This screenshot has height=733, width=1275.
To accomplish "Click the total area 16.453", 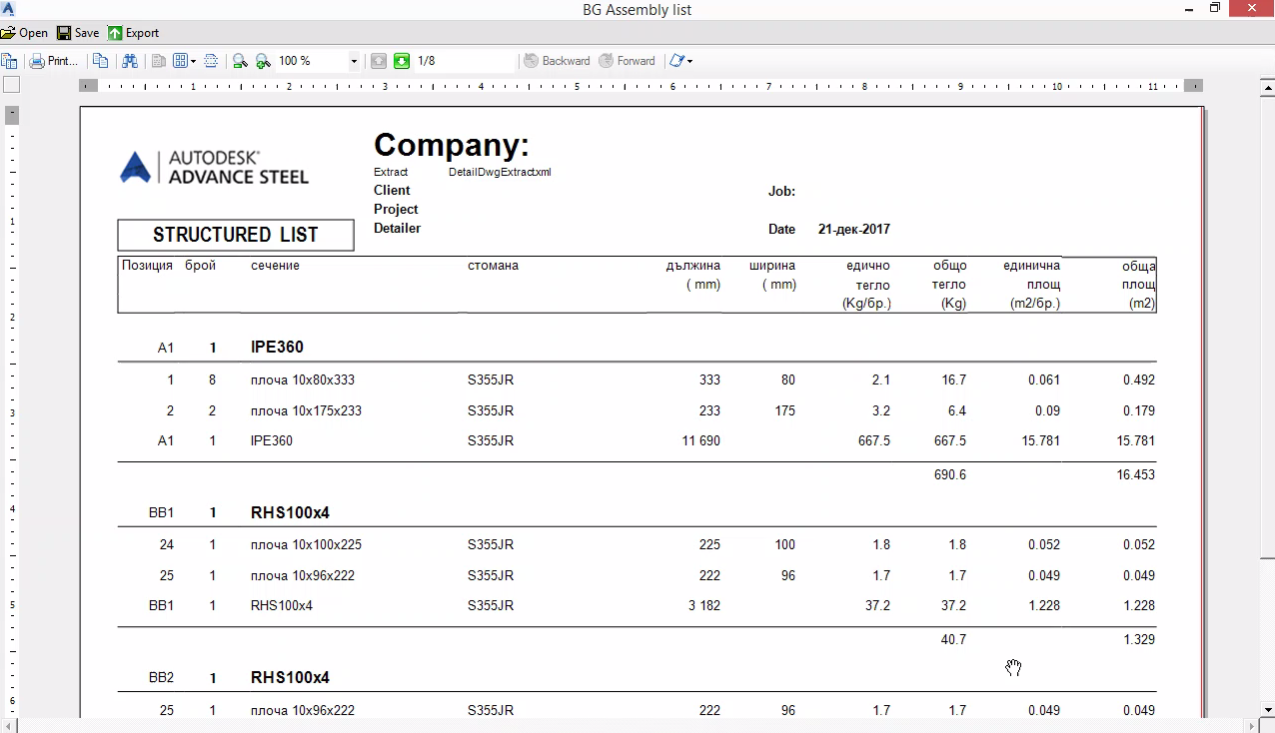I will tap(1136, 475).
